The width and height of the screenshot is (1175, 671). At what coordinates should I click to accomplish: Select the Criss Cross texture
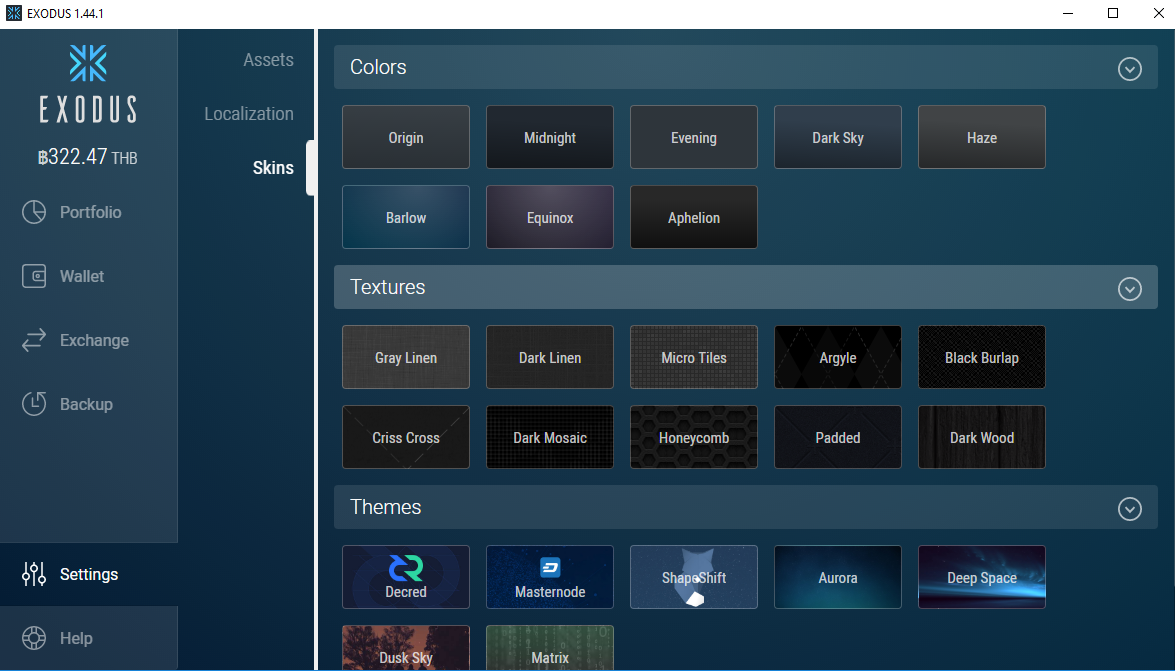(x=406, y=438)
